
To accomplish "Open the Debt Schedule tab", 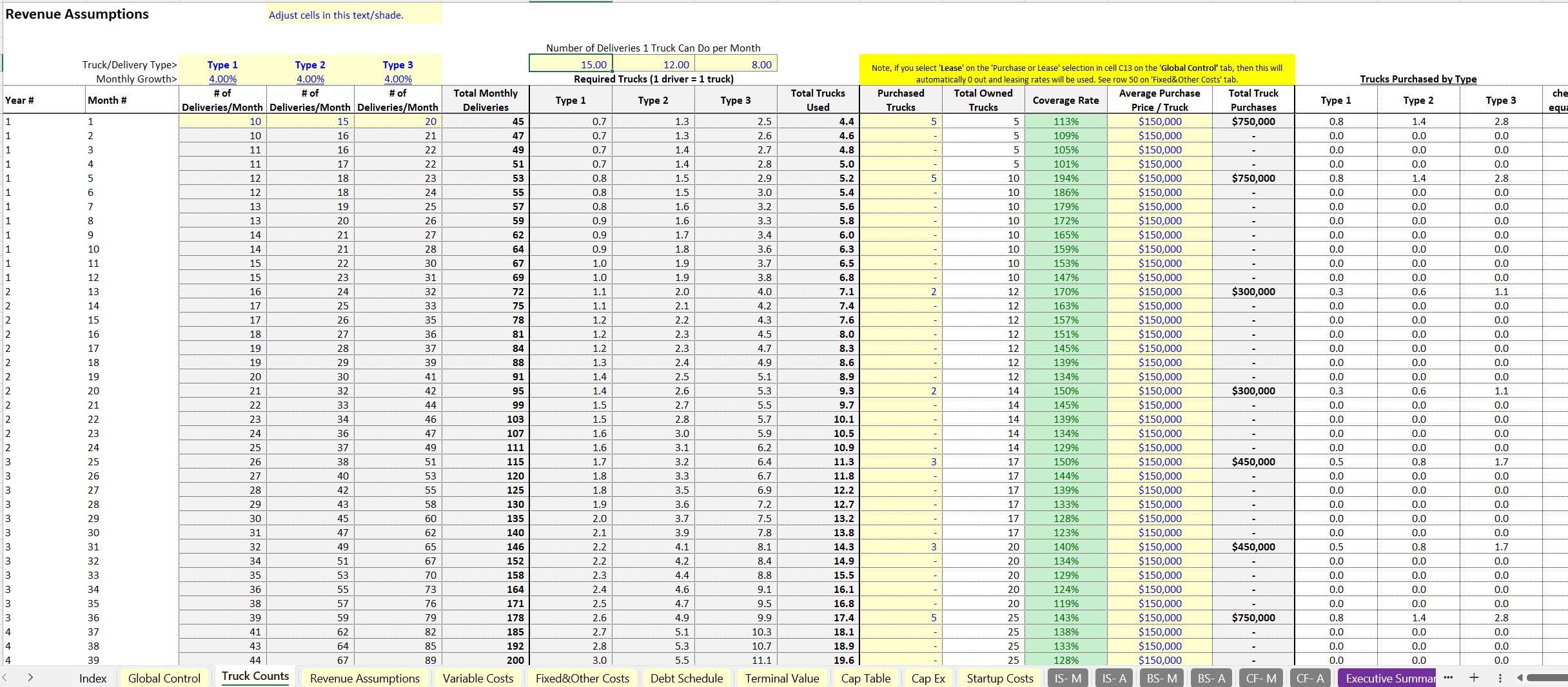I will click(687, 678).
